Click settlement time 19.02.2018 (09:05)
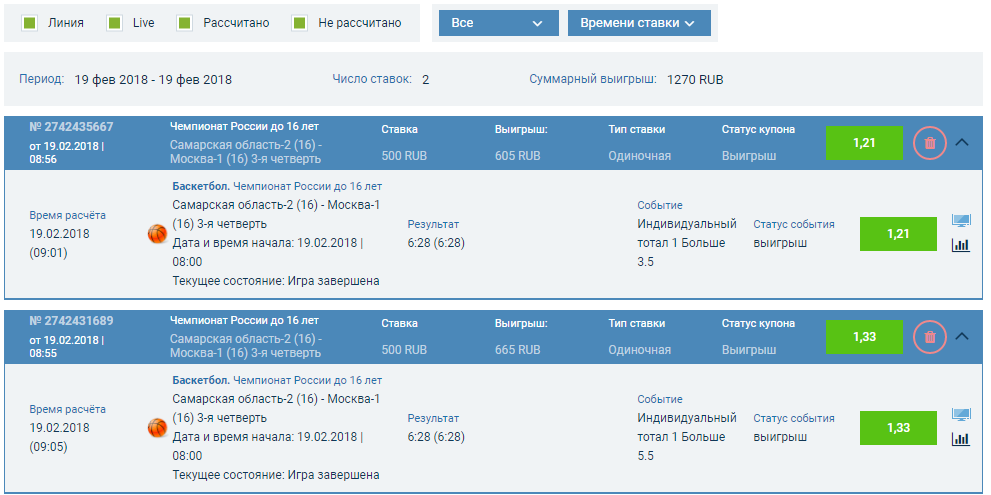Viewport: 991px width, 495px height. click(x=59, y=437)
